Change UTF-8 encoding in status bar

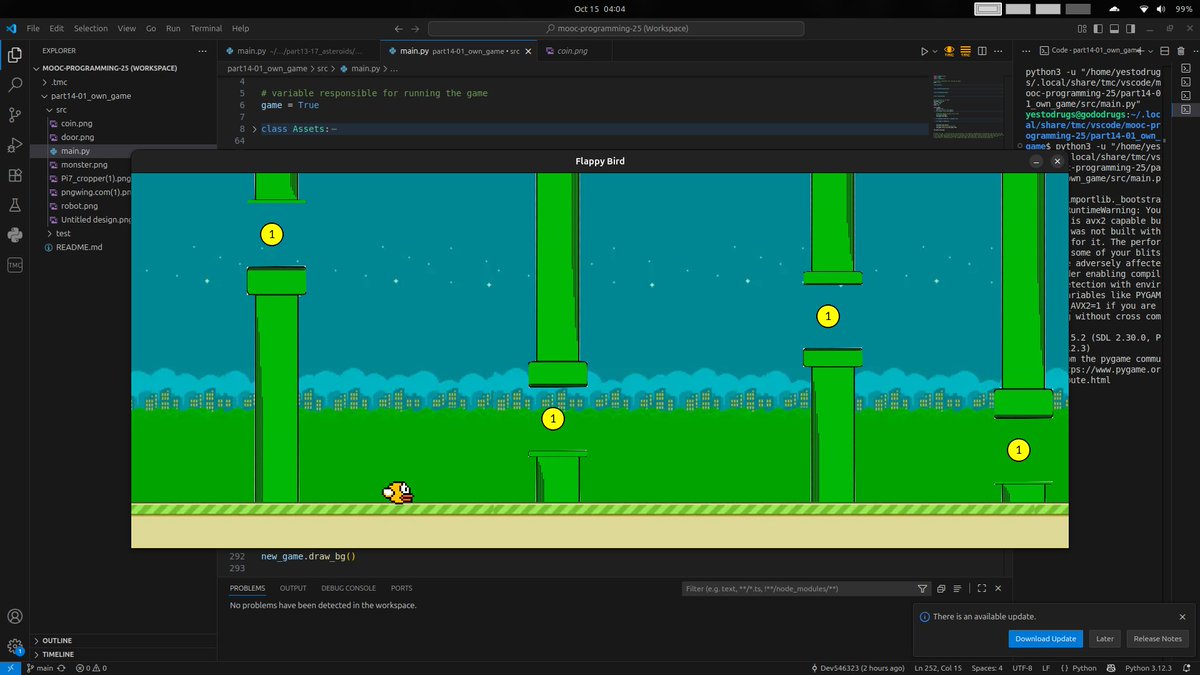point(1022,667)
